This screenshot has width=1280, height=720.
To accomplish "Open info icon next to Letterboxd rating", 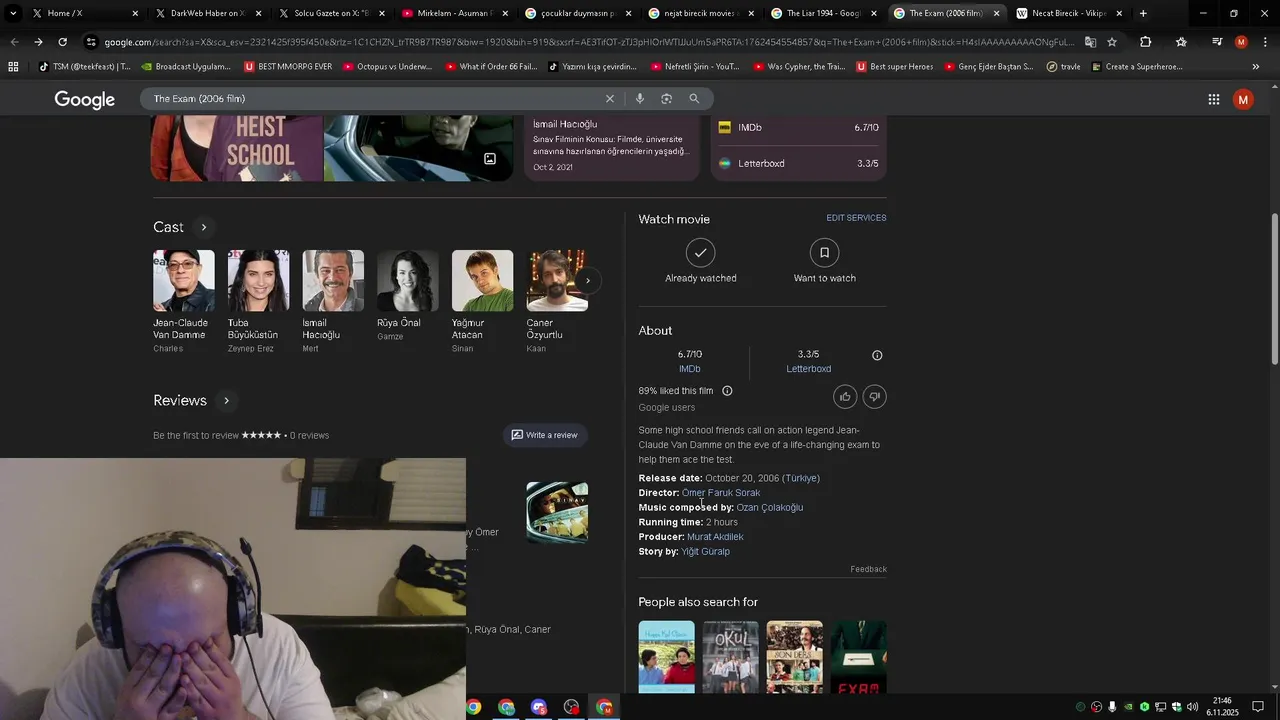I will coord(877,355).
